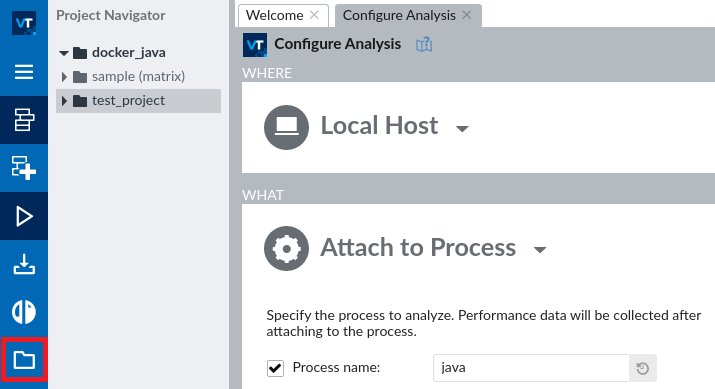Viewport: 715px width, 389px height.
Task: Click the gear icon beside Attach to Process
Action: tap(286, 249)
